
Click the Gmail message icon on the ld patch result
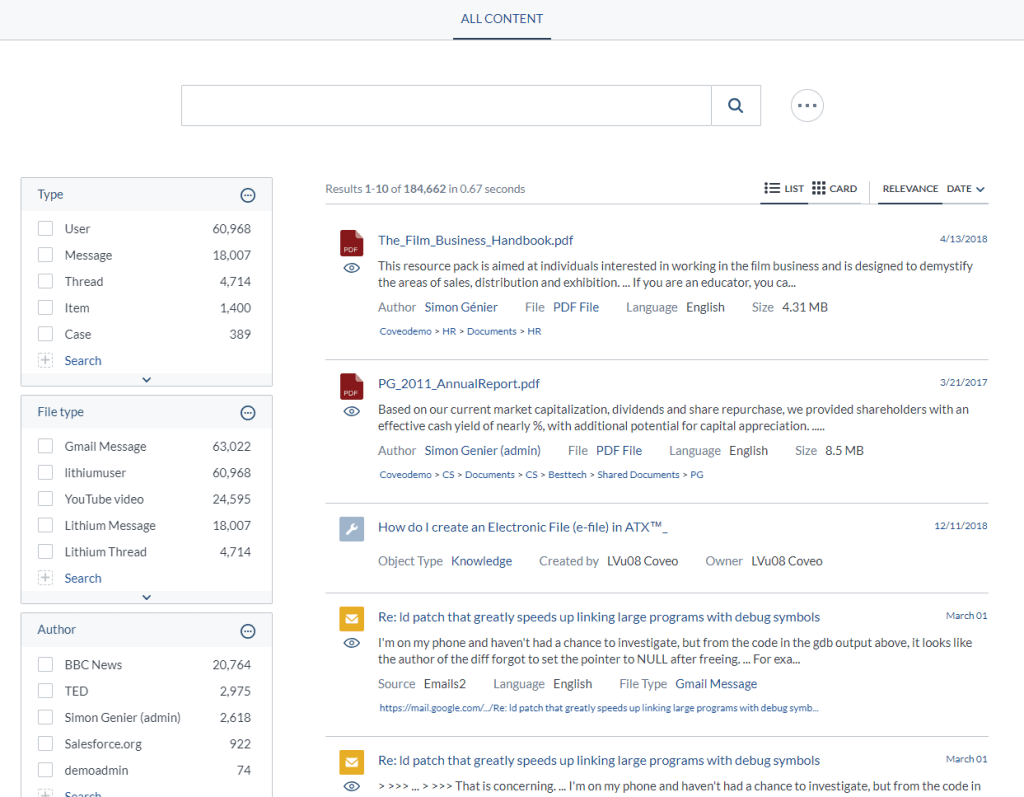tap(351, 619)
